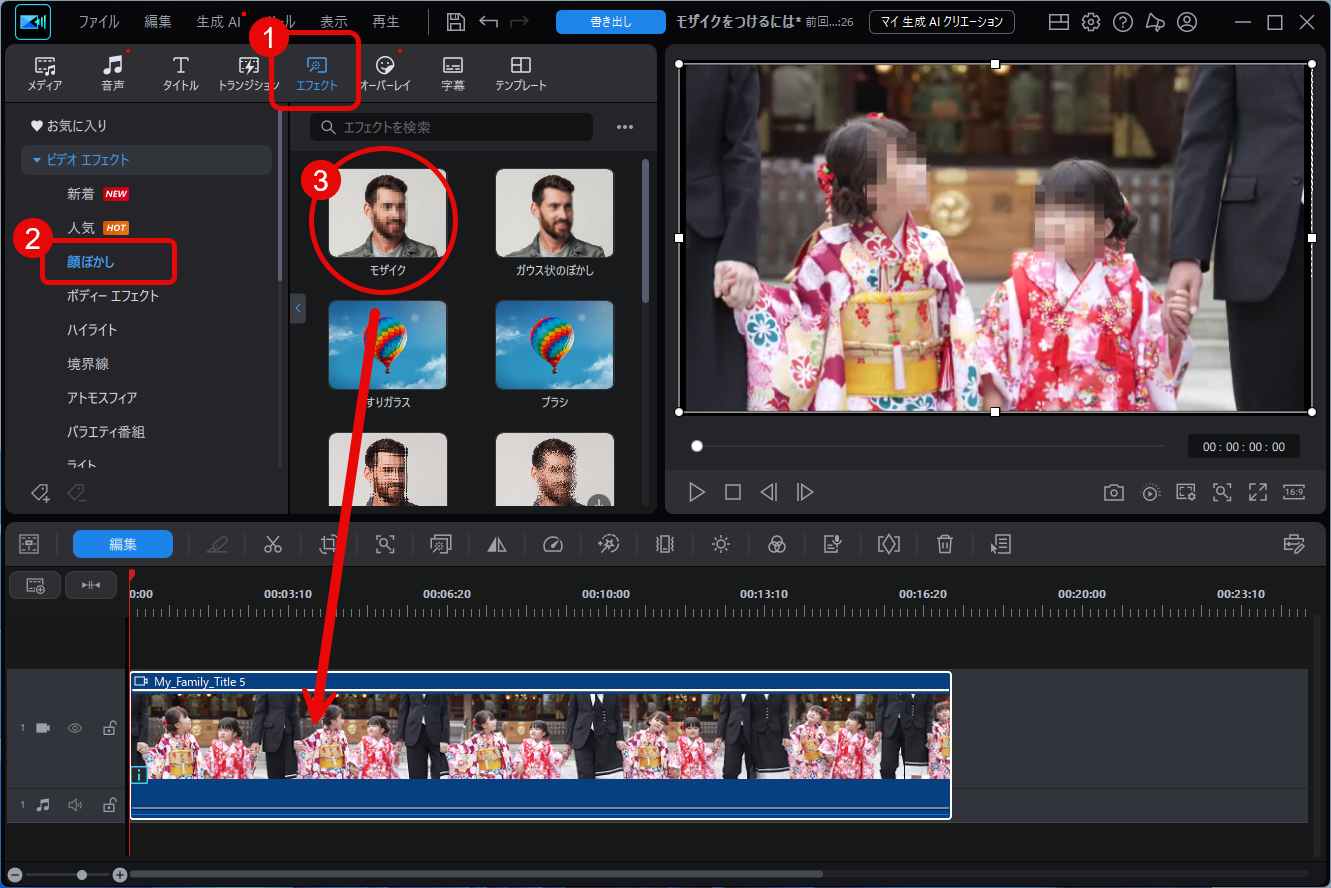This screenshot has width=1331, height=888.
Task: Click the 00:00:00:00 timecode field
Action: pyautogui.click(x=1244, y=447)
